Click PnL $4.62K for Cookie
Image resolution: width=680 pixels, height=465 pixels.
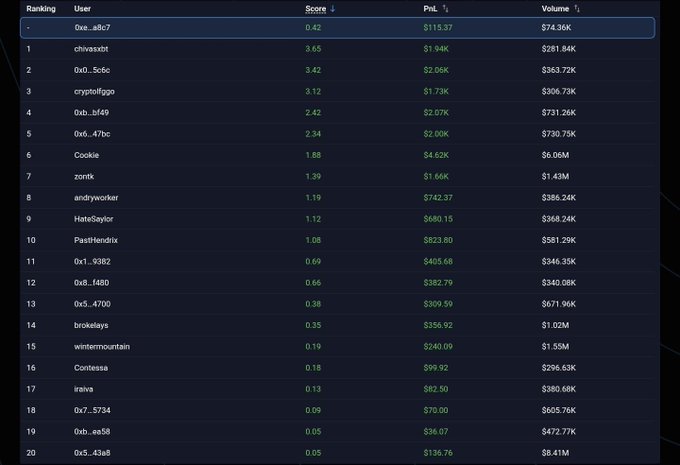point(436,155)
